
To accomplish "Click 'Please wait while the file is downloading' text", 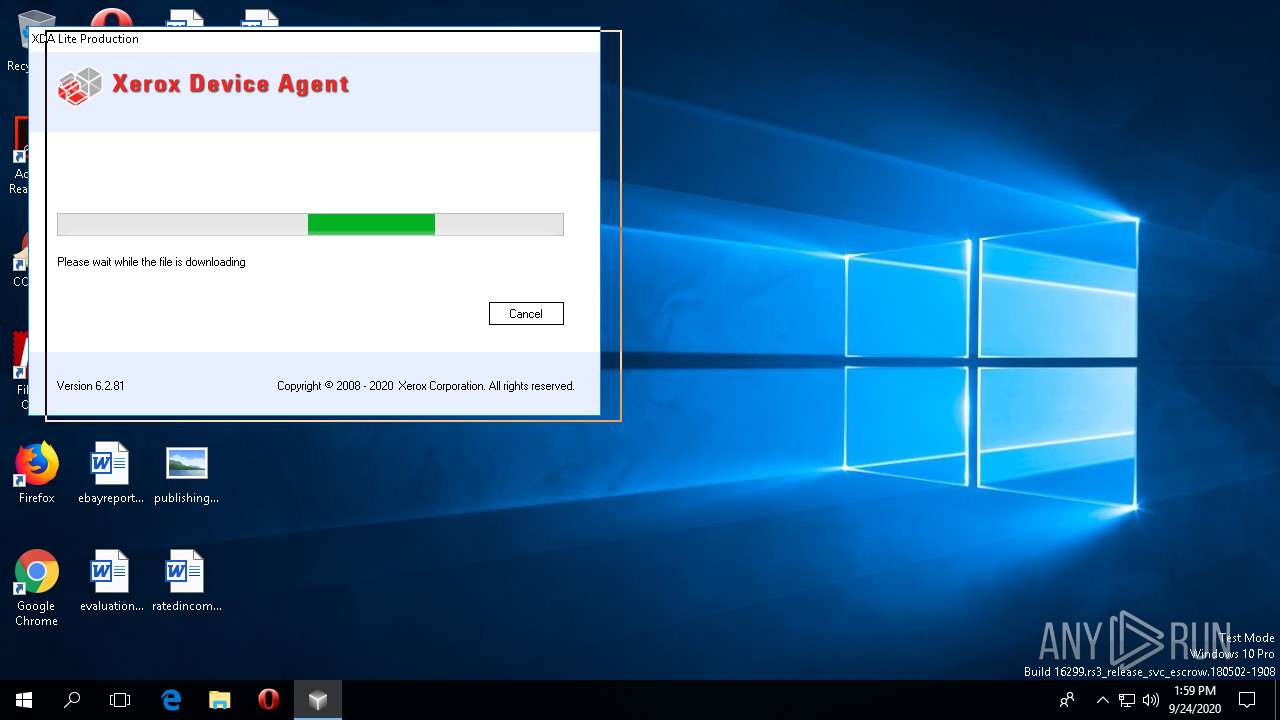I will point(151,262).
